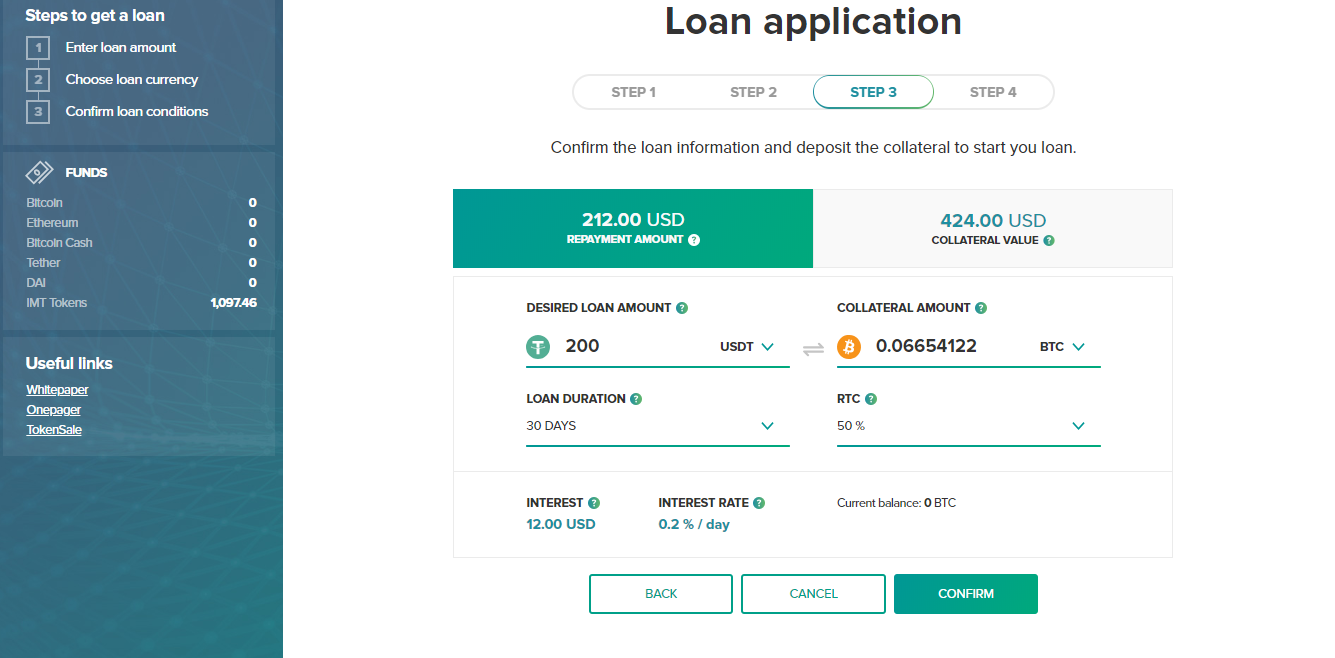The height and width of the screenshot is (658, 1335).
Task: Go back using the BACK button
Action: [661, 594]
